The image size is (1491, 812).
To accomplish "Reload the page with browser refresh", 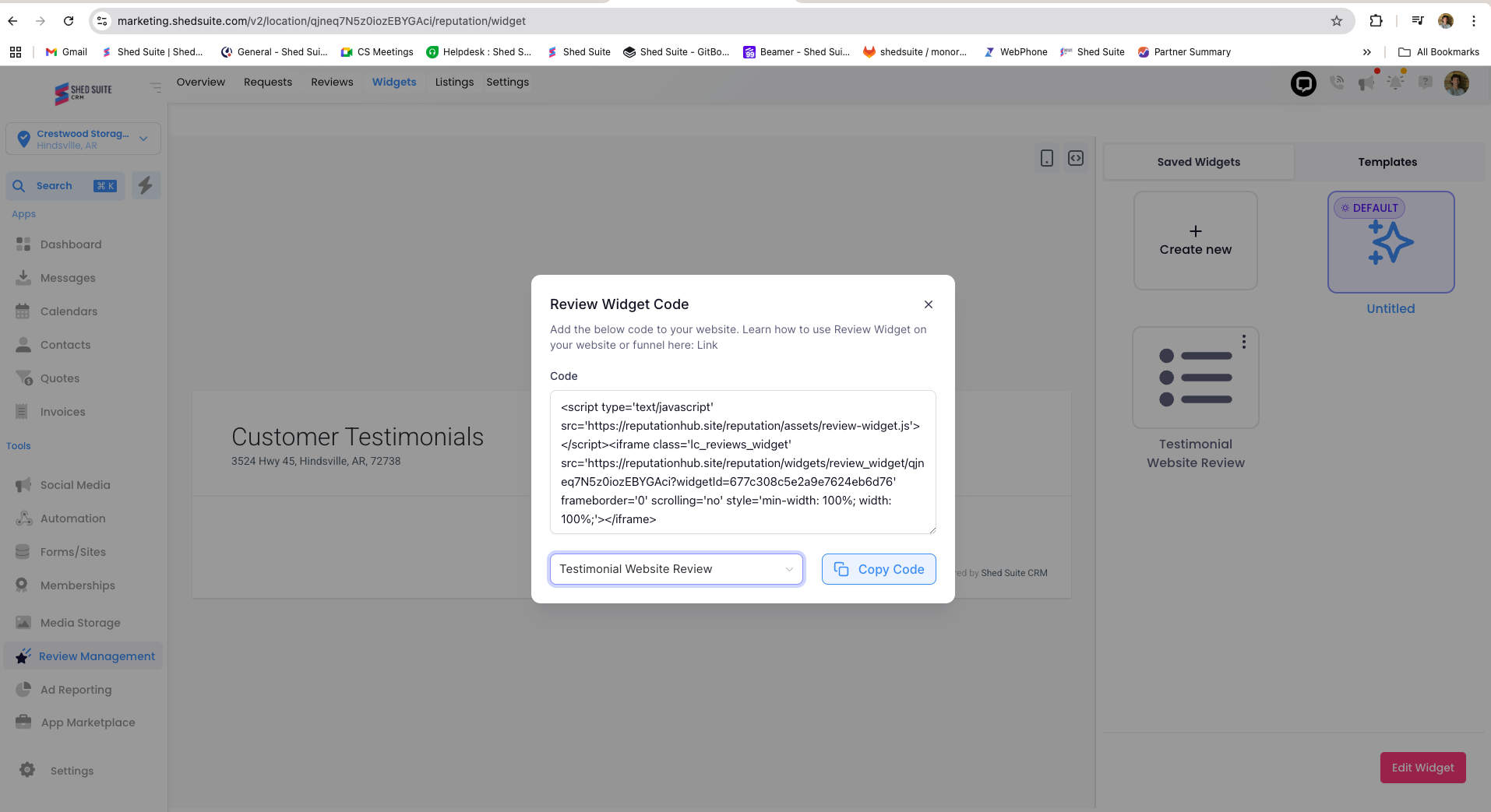I will tap(69, 21).
